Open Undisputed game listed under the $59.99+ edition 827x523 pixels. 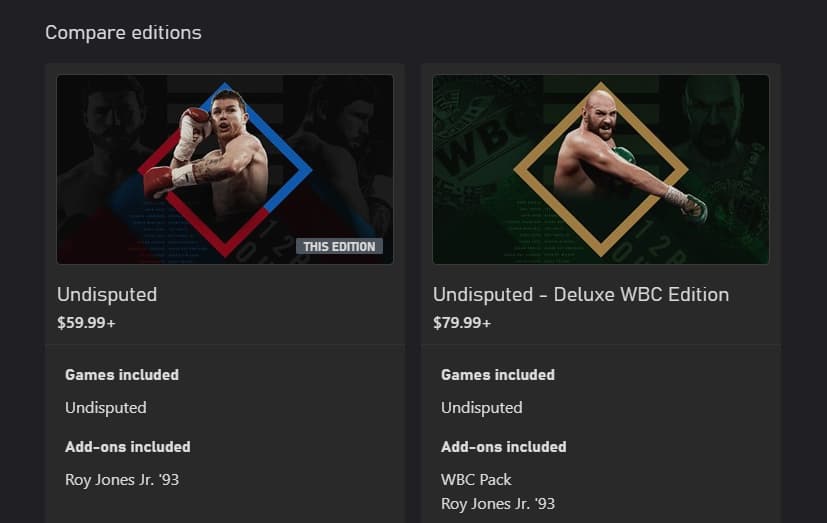click(x=105, y=407)
